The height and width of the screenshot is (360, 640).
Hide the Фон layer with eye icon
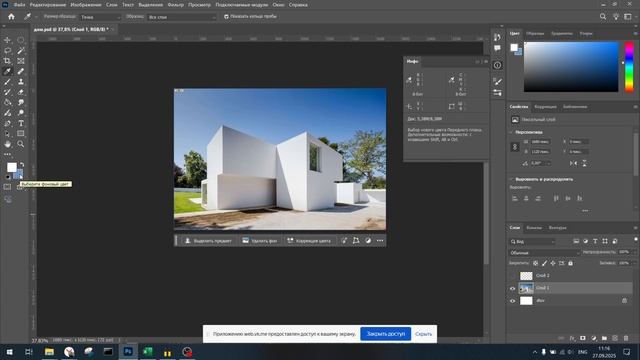click(x=513, y=301)
